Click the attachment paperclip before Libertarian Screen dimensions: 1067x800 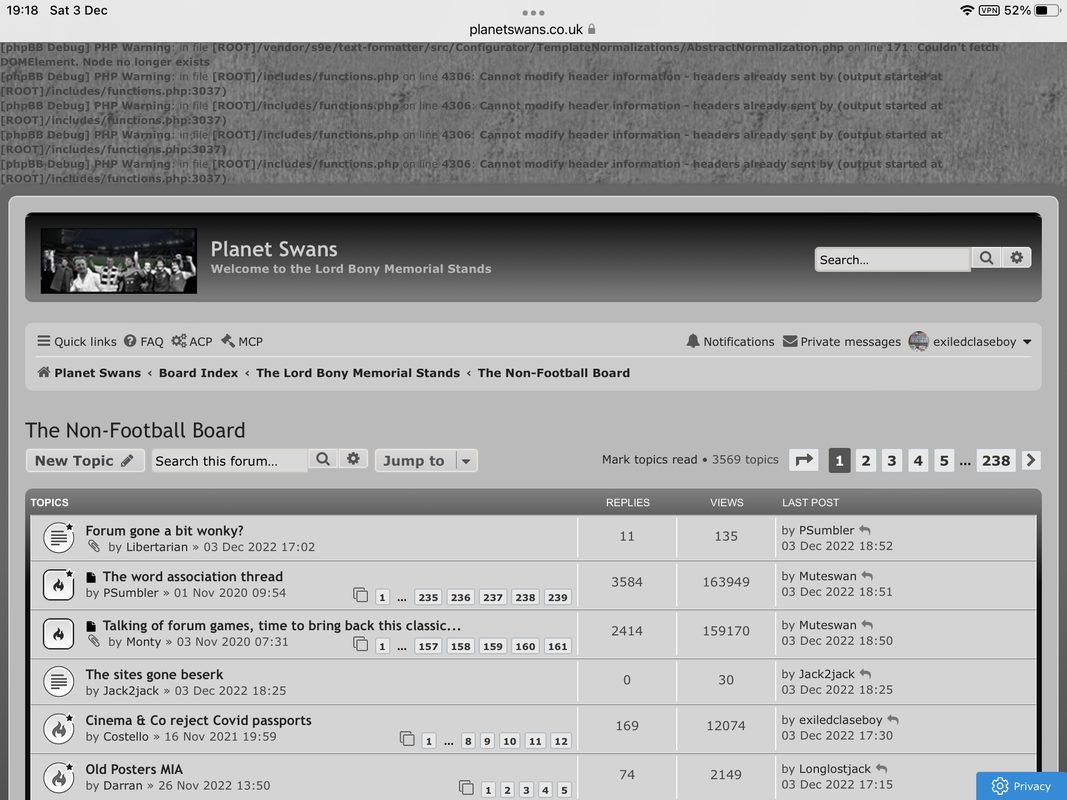tap(94, 546)
